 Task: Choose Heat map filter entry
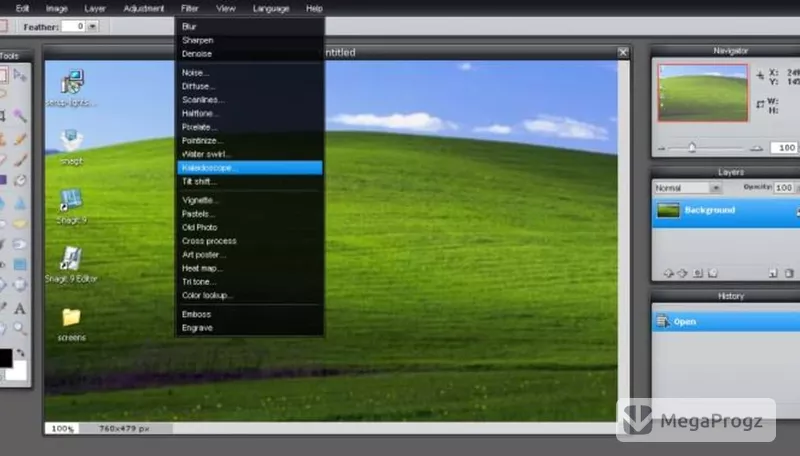pyautogui.click(x=250, y=268)
